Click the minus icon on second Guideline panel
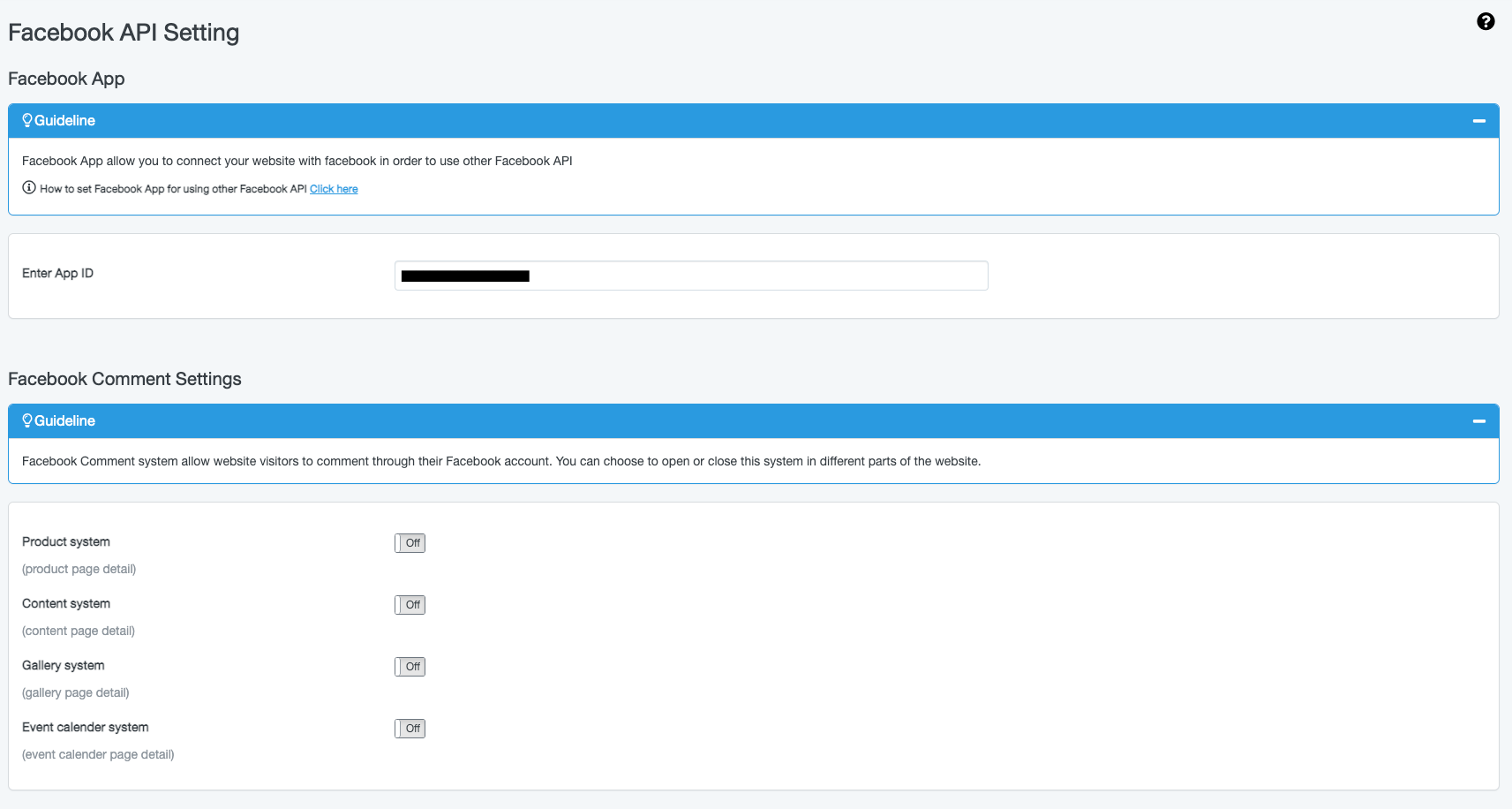1512x809 pixels. point(1478,421)
